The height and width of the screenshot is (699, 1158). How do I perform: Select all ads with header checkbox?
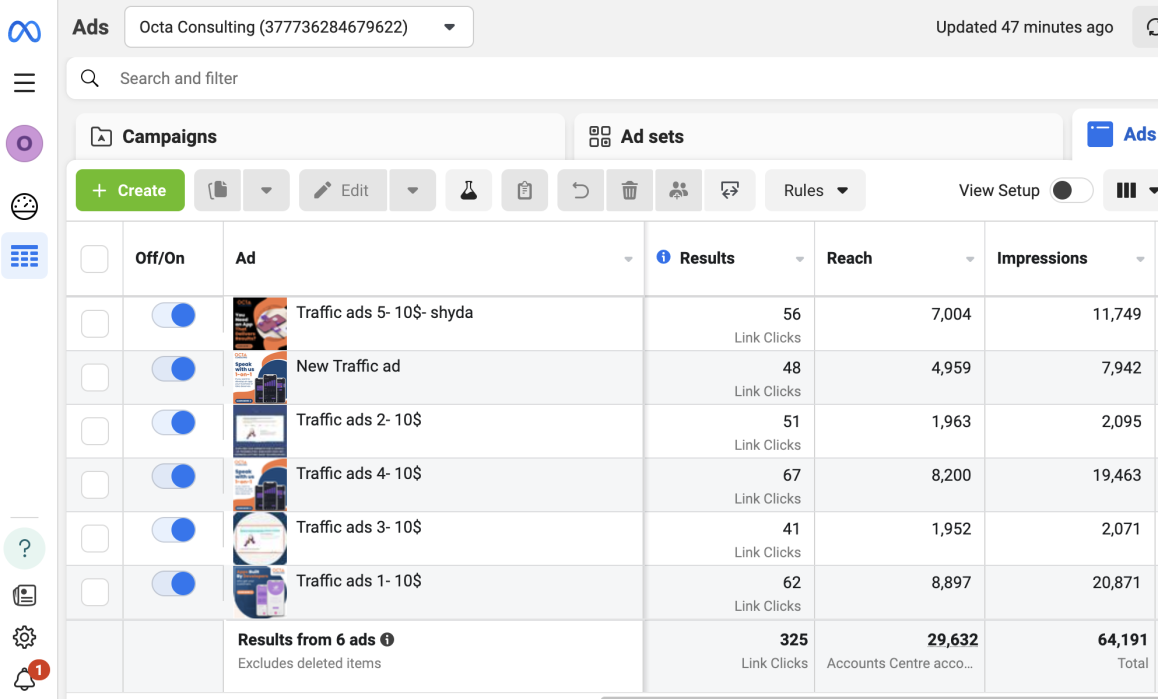[x=95, y=259]
